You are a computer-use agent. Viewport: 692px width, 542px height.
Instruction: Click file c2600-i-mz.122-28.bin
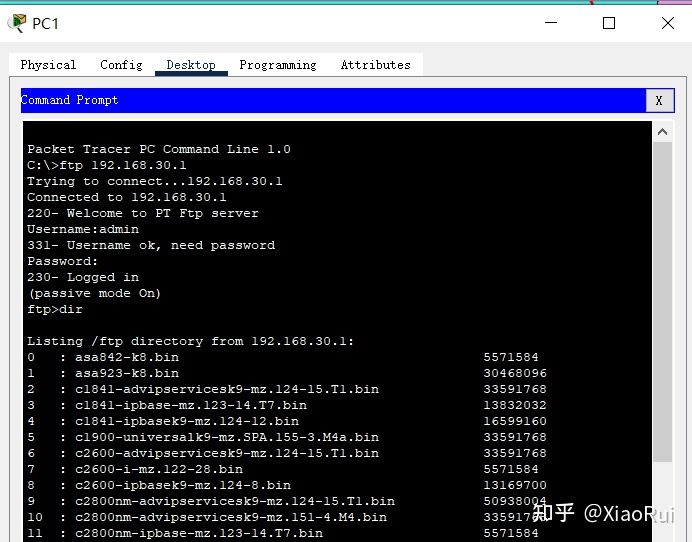point(159,469)
